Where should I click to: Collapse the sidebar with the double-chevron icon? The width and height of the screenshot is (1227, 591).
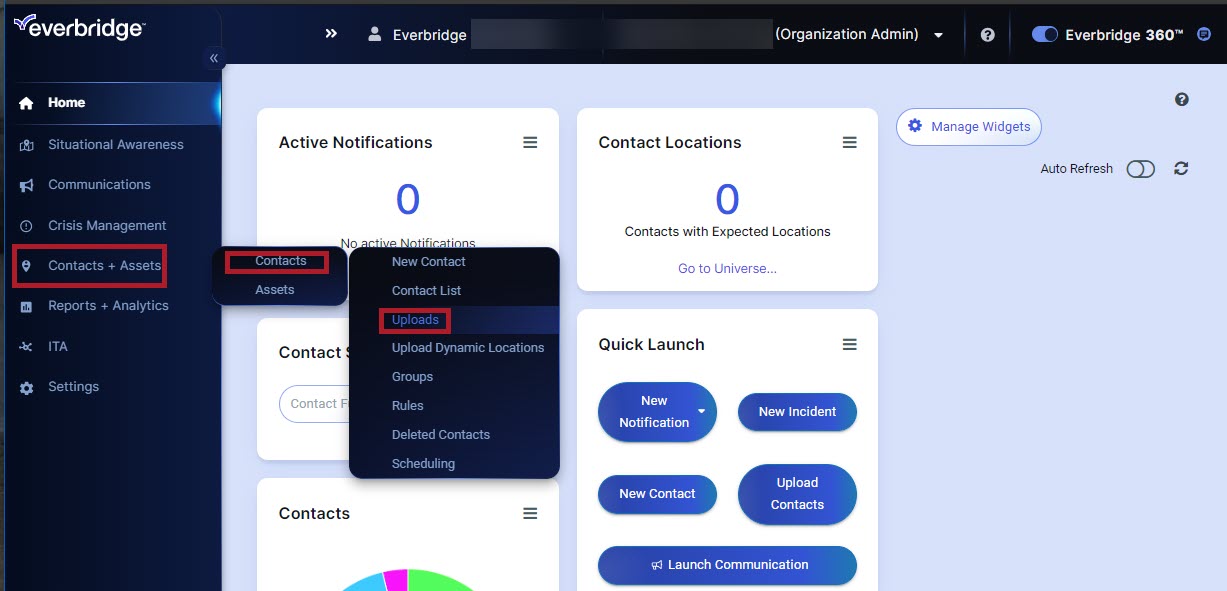coord(213,58)
